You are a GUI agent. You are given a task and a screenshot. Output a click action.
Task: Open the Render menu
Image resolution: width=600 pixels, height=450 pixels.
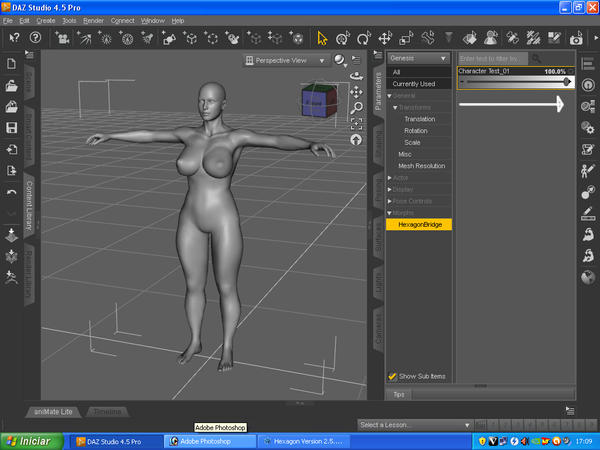click(x=93, y=20)
